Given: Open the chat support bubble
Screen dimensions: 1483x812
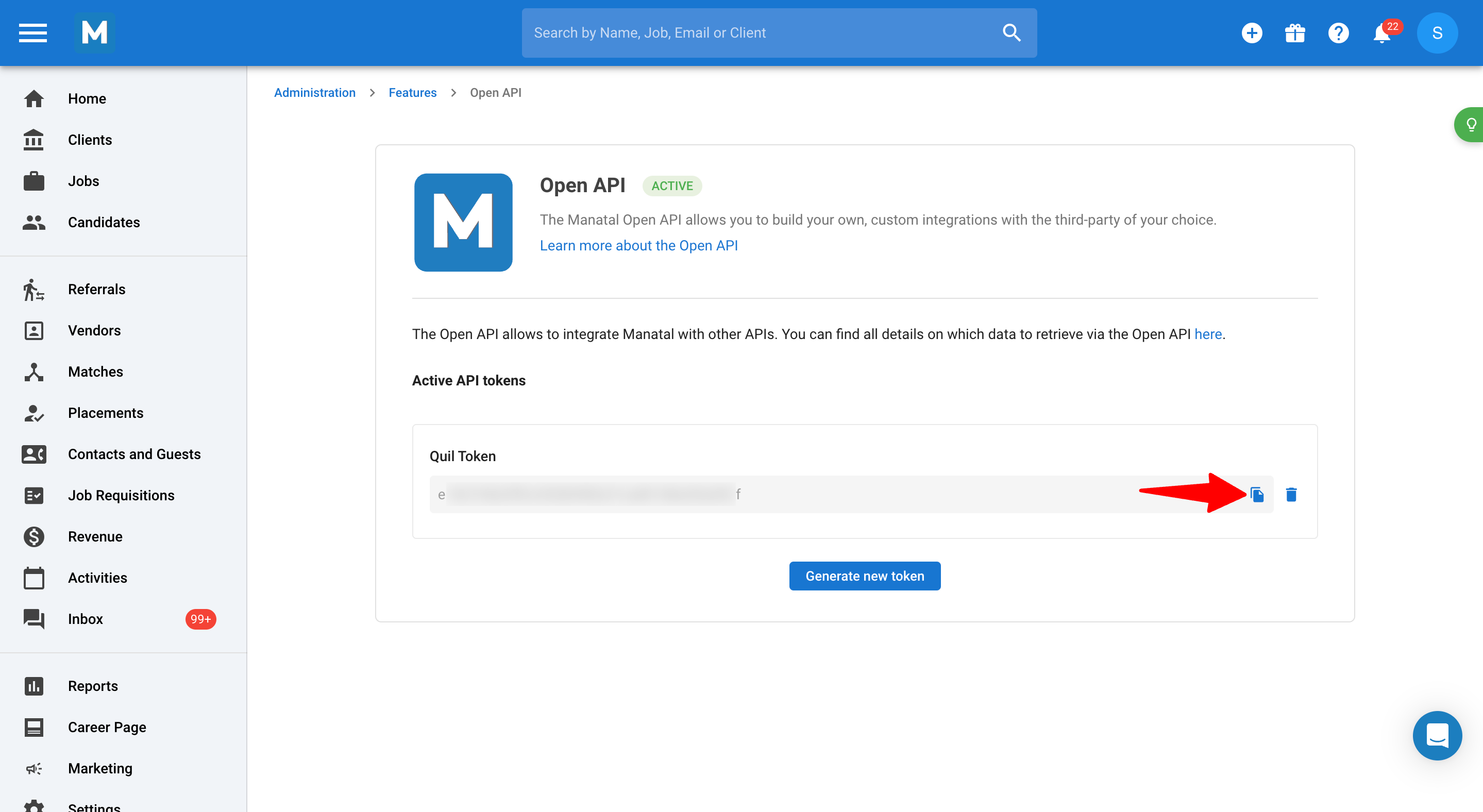Looking at the screenshot, I should click(x=1437, y=735).
